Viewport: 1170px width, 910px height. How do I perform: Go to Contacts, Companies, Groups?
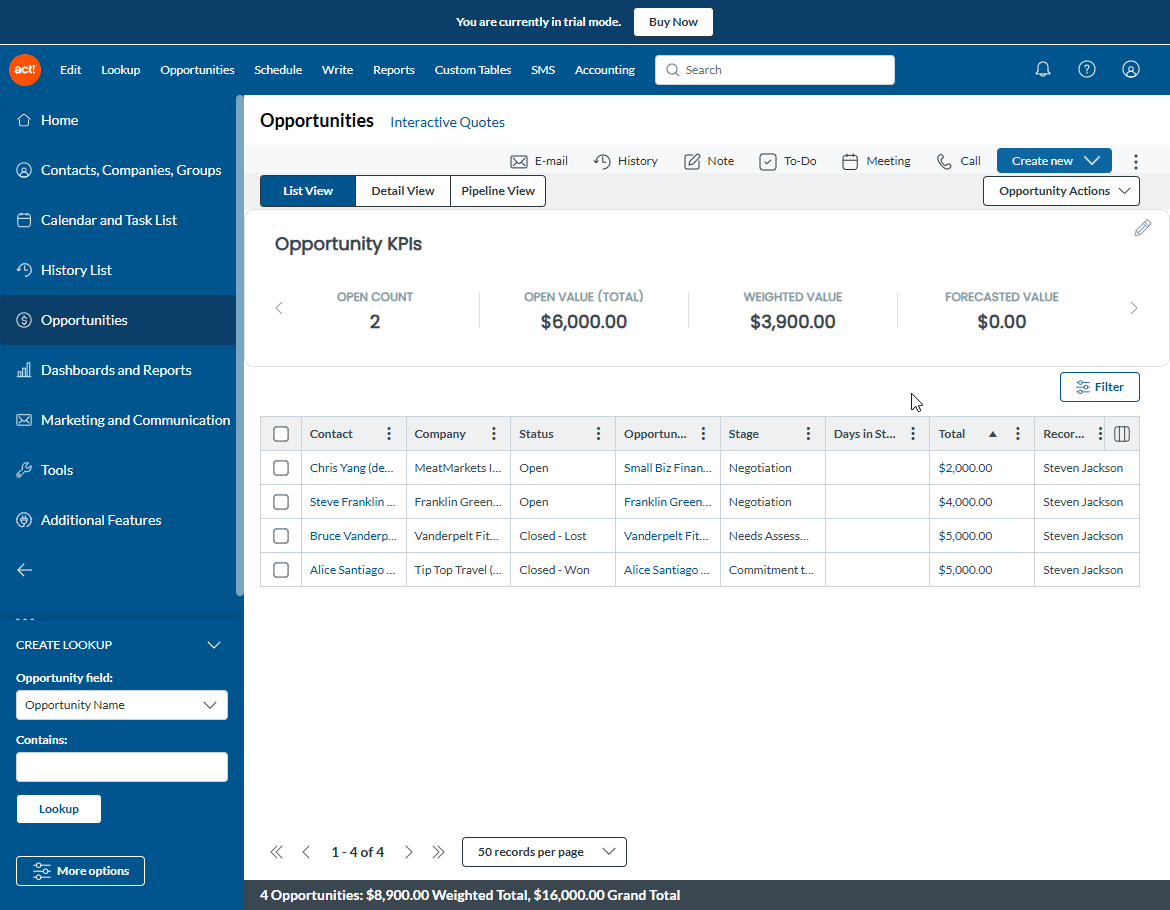(118, 170)
